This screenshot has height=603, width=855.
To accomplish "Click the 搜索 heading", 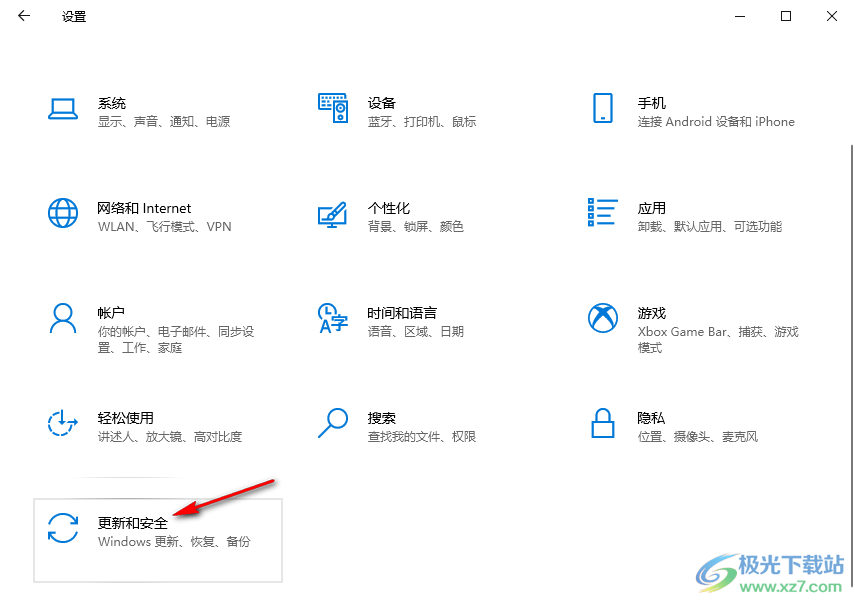I will click(382, 418).
